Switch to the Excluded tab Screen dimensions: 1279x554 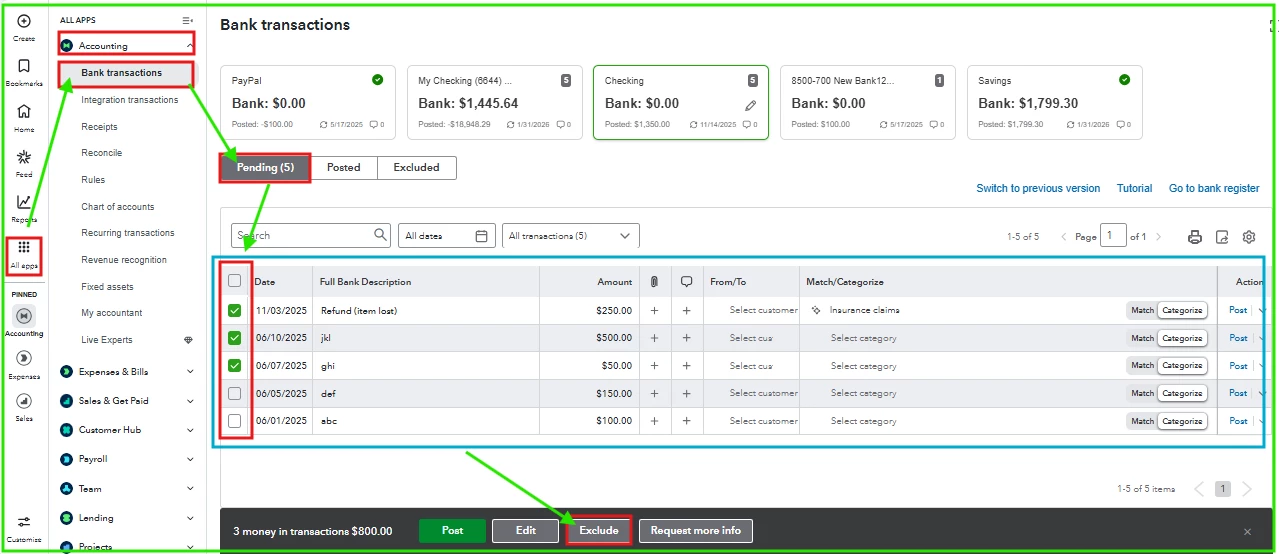(x=416, y=168)
